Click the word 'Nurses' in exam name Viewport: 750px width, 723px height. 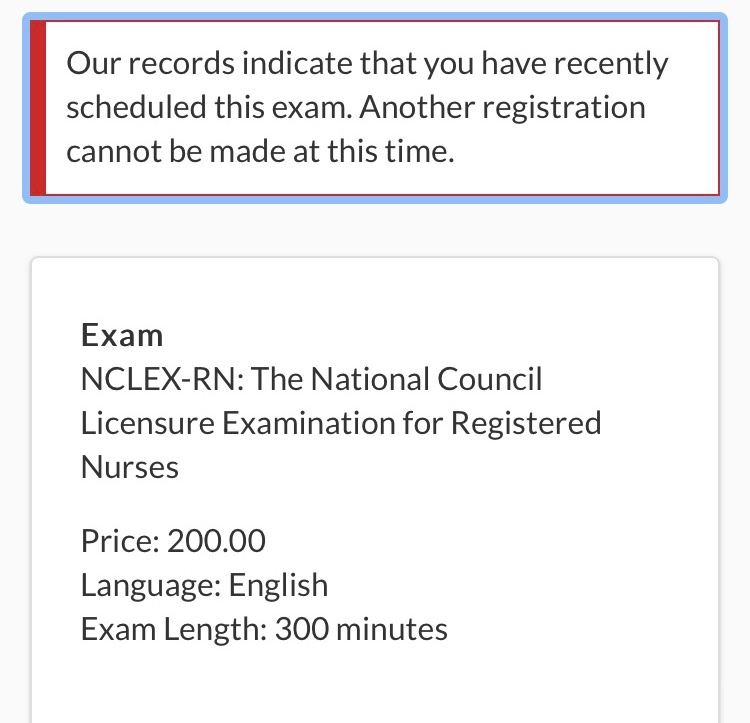(129, 467)
